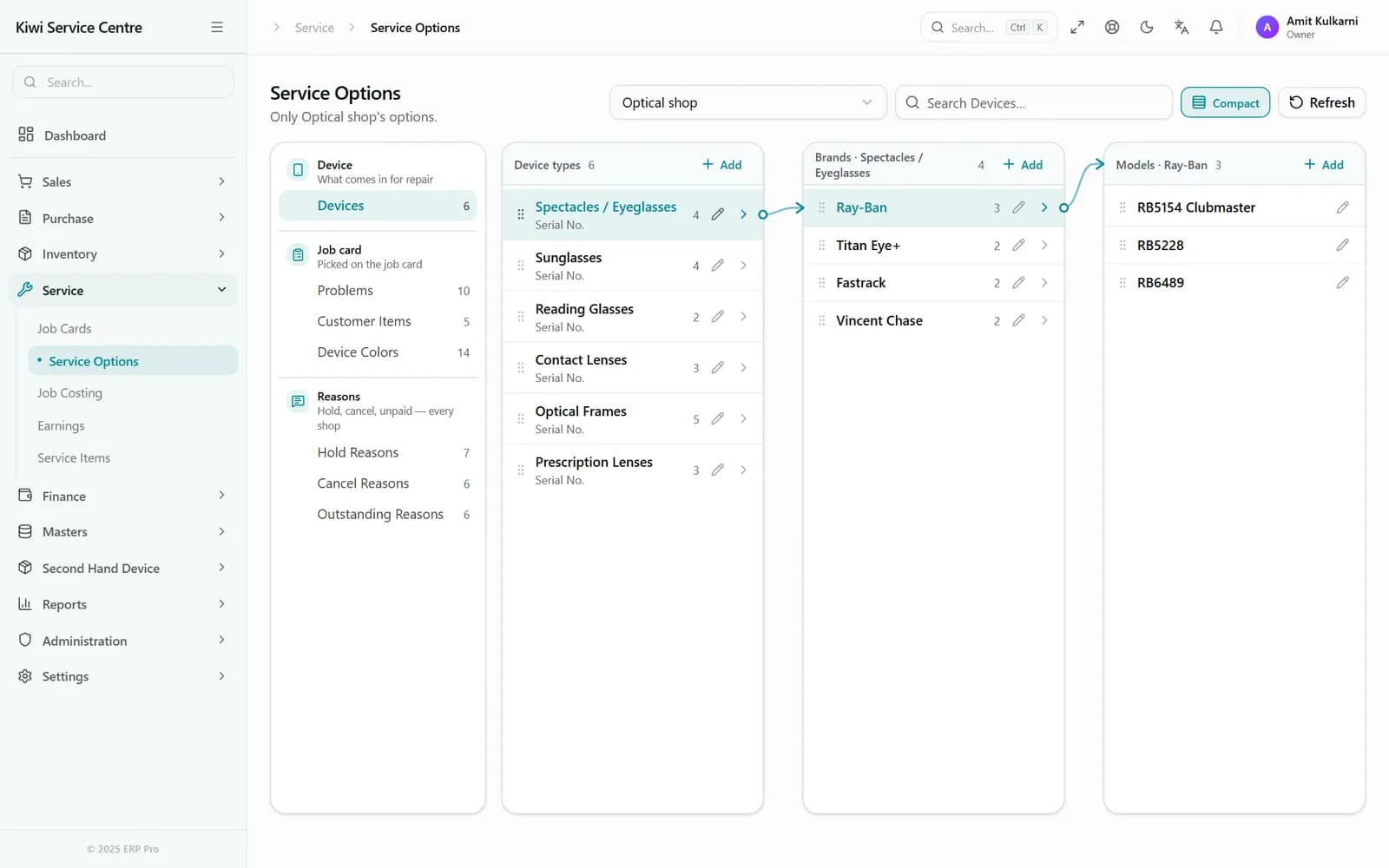Refresh the service options
This screenshot has height=868, width=1389.
[x=1321, y=102]
